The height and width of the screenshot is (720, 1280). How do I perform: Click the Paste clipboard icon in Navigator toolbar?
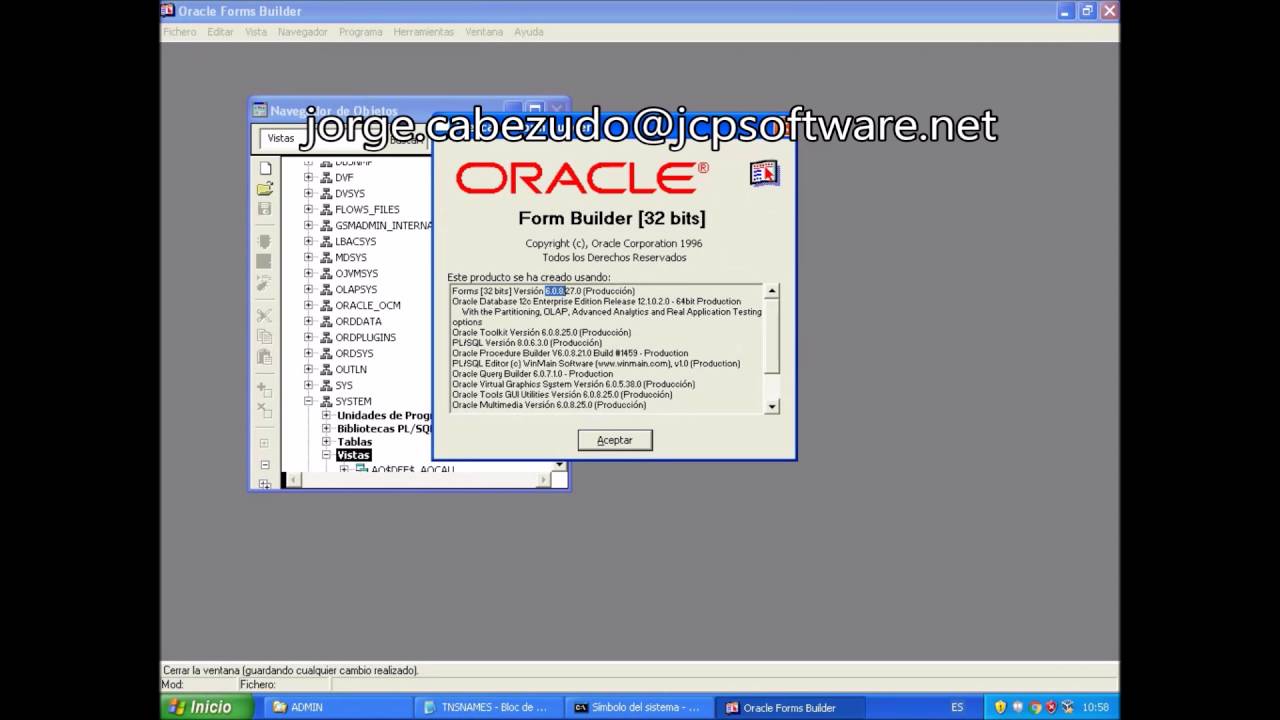[265, 357]
